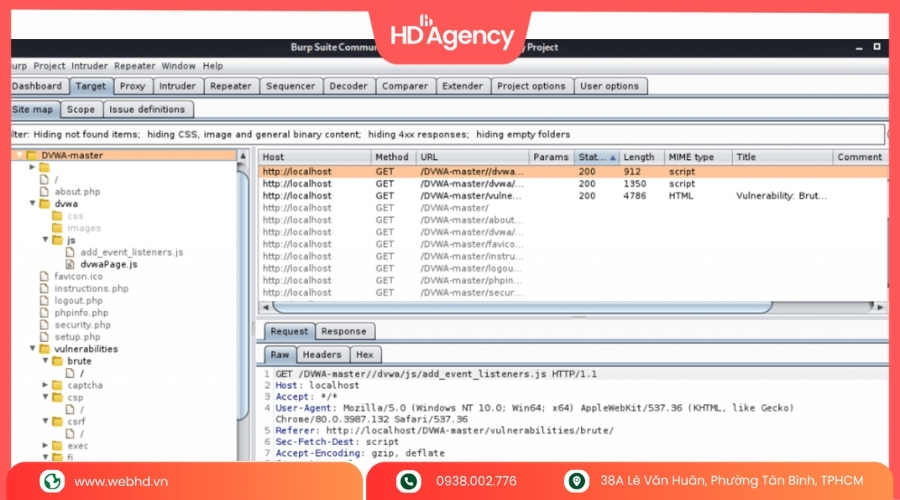Image resolution: width=900 pixels, height=500 pixels.
Task: Switch to the Intruder tool tab
Action: pyautogui.click(x=177, y=86)
